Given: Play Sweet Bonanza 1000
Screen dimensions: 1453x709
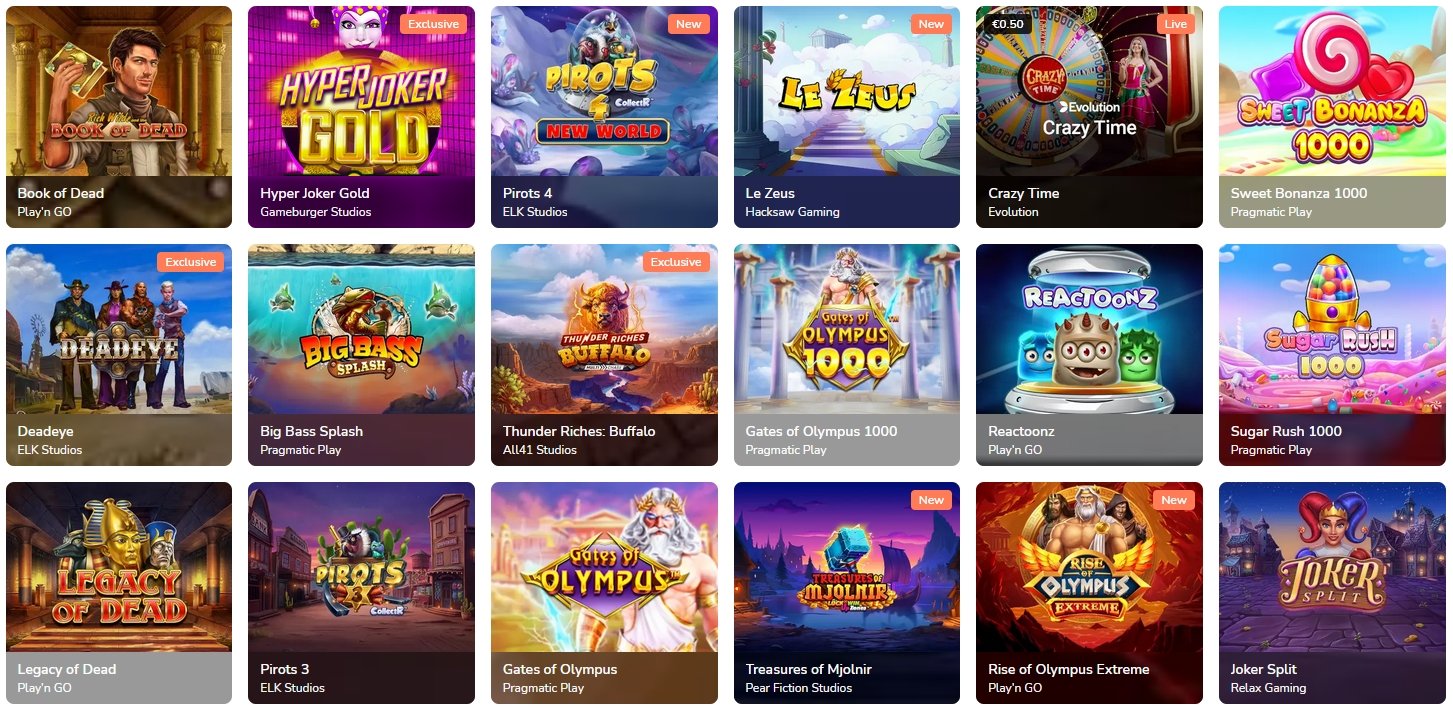Looking at the screenshot, I should 1332,117.
